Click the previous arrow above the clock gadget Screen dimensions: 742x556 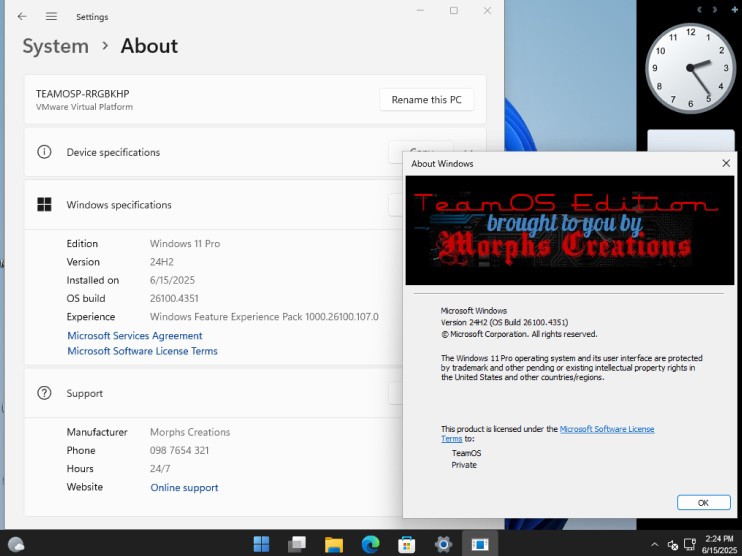(699, 9)
